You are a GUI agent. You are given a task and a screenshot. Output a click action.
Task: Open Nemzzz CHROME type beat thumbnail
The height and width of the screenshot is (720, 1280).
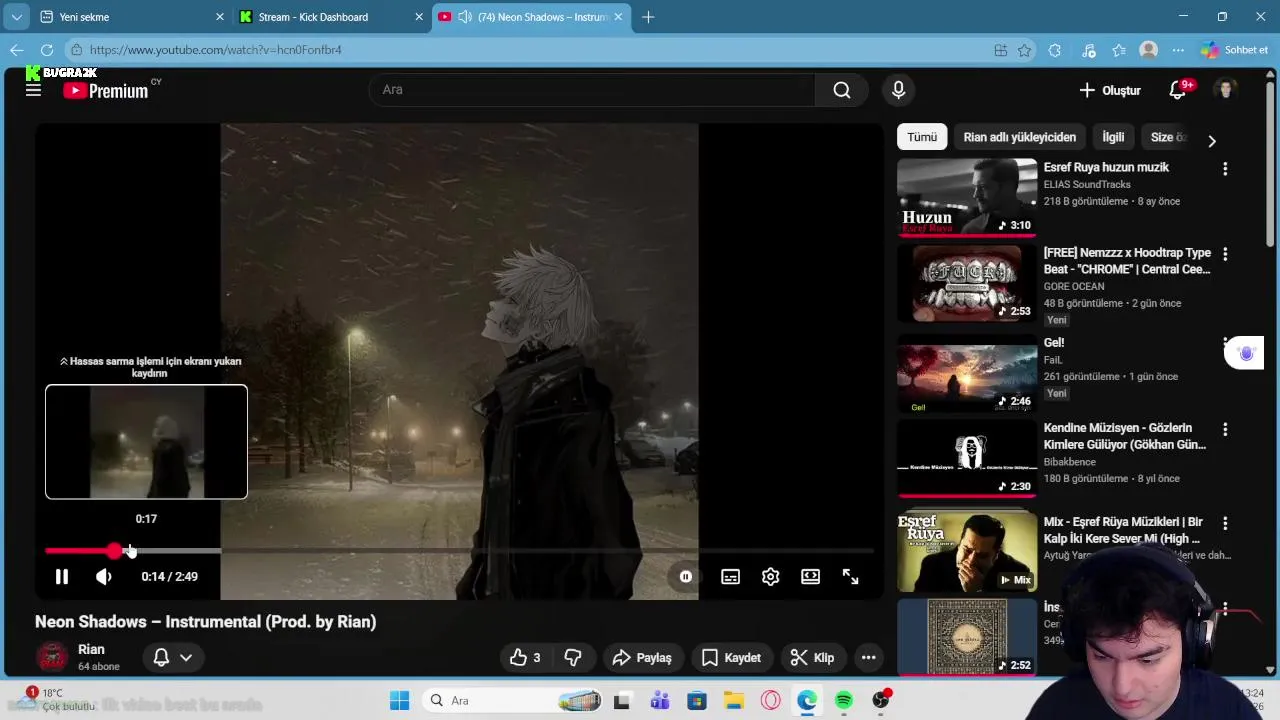(967, 283)
